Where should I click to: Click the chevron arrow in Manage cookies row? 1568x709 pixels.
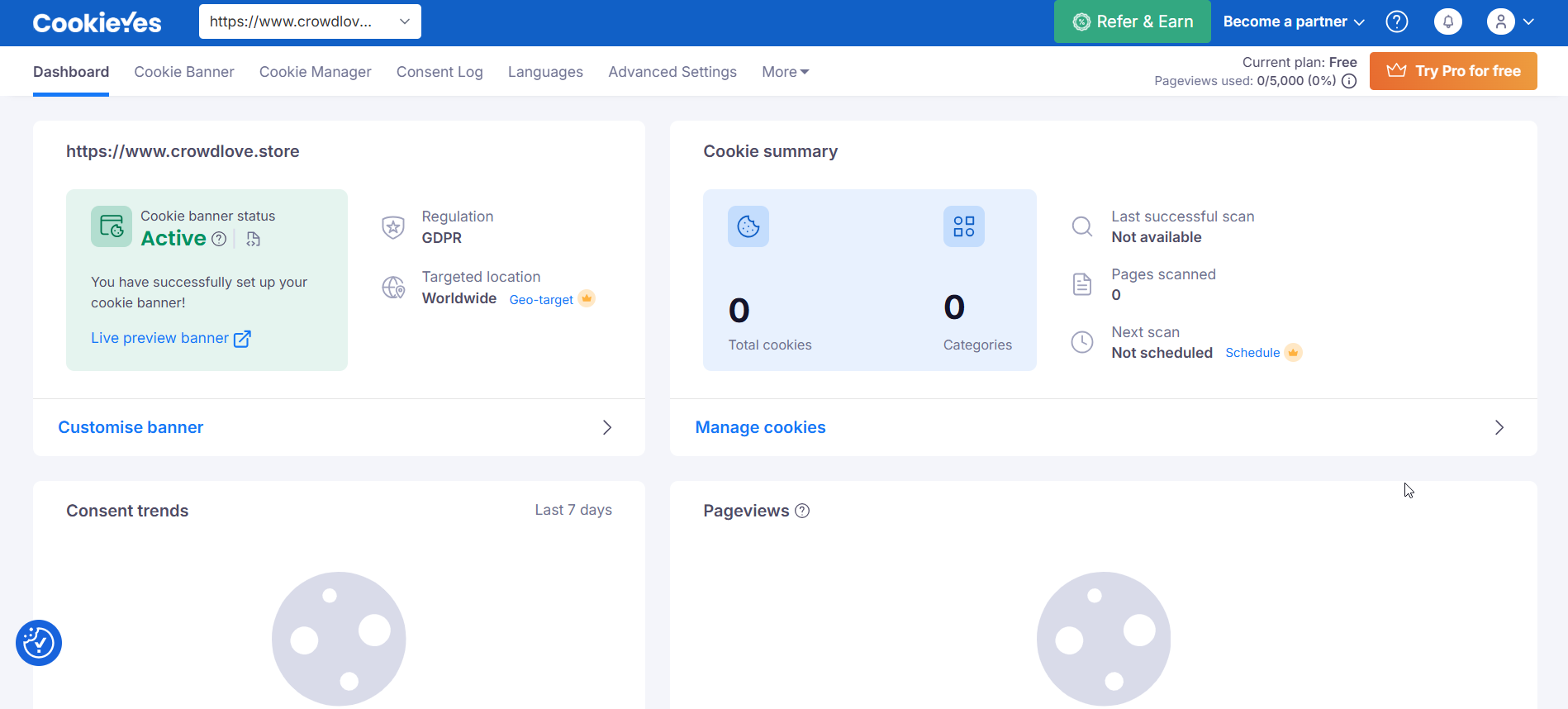(x=1499, y=427)
